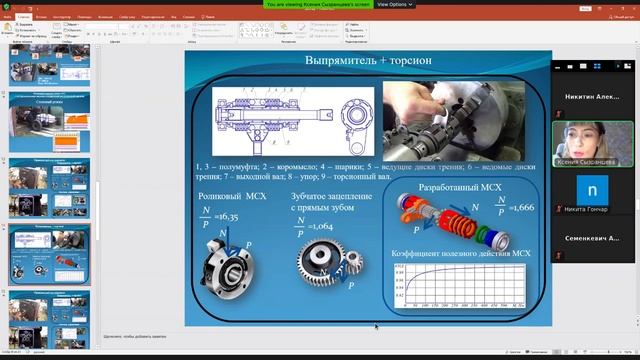
Task: Switch Zoom video panel to gallery grid view
Action: pos(597,66)
